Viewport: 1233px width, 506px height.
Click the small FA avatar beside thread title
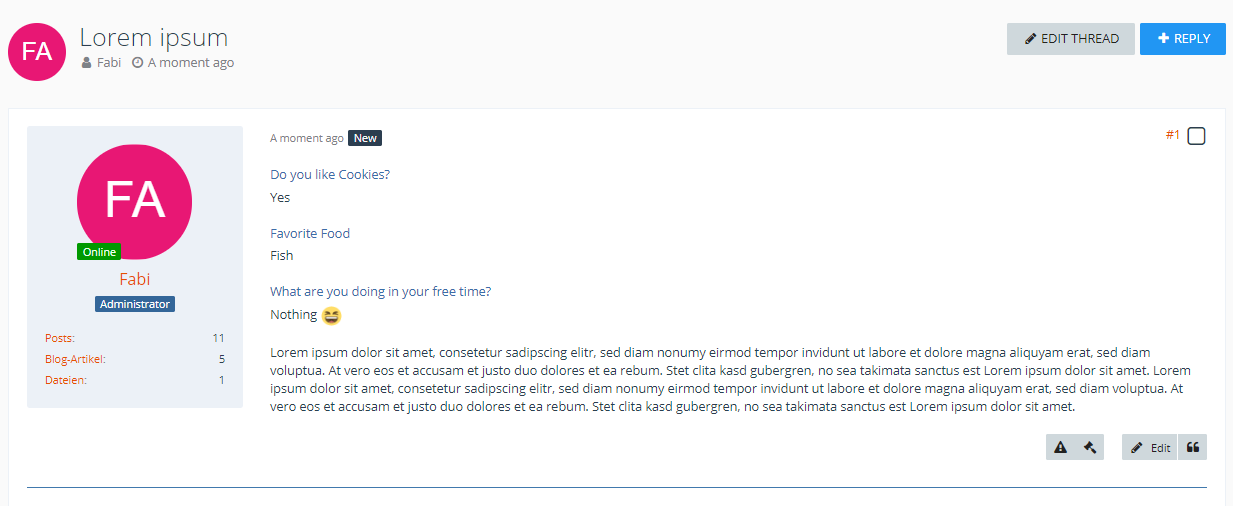37,52
